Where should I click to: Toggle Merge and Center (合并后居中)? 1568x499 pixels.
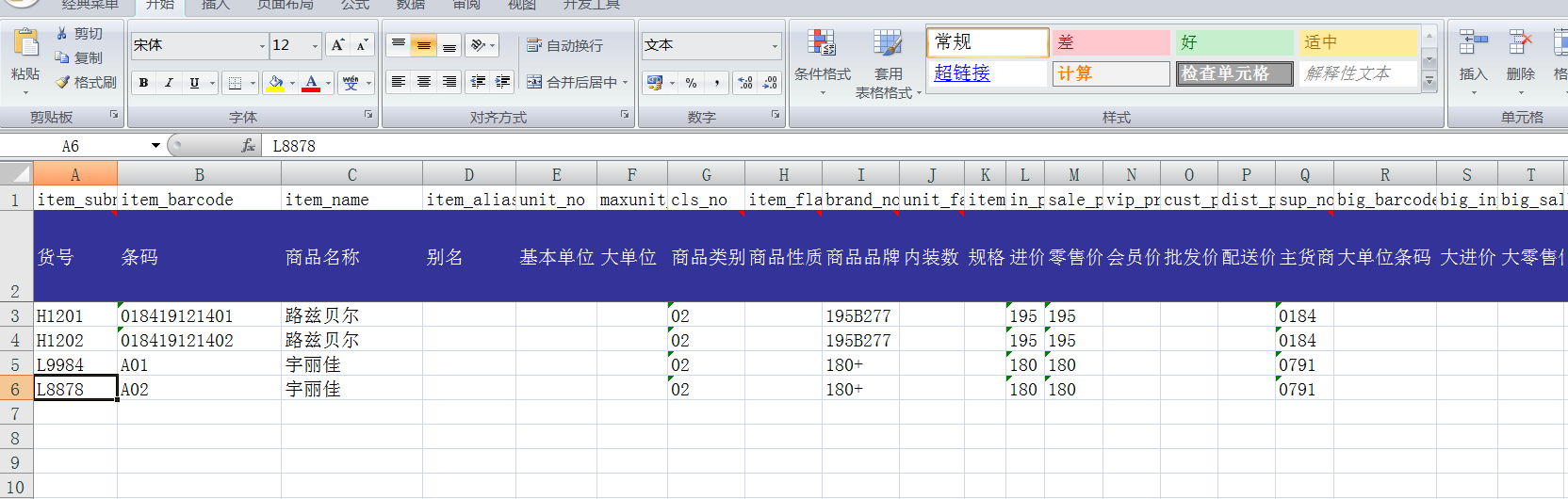(x=572, y=82)
